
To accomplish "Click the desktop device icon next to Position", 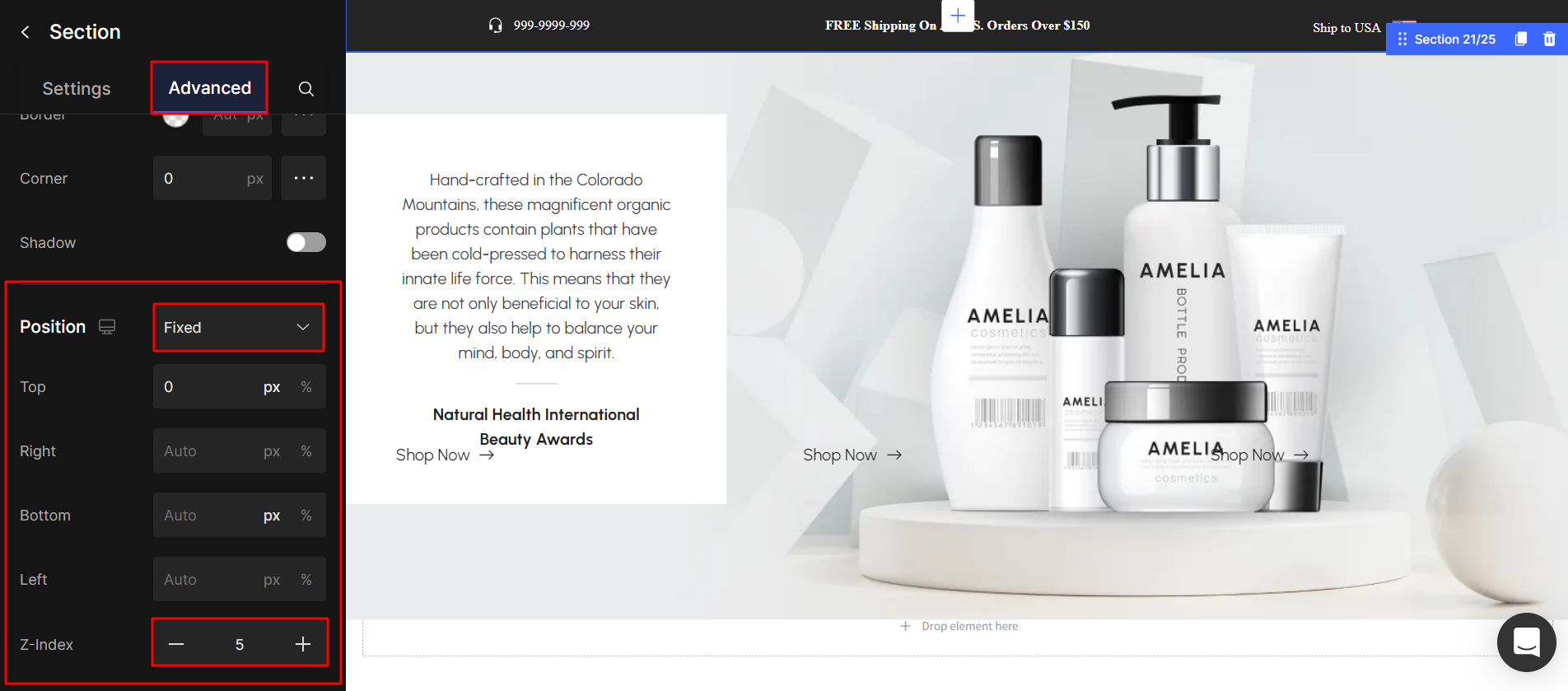I will tap(107, 327).
